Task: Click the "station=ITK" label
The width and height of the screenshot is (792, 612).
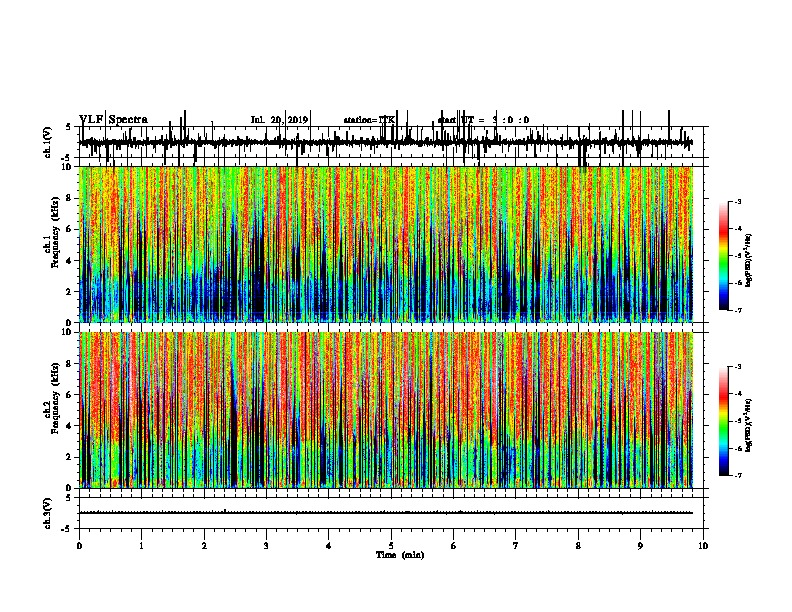Action: pyautogui.click(x=369, y=120)
